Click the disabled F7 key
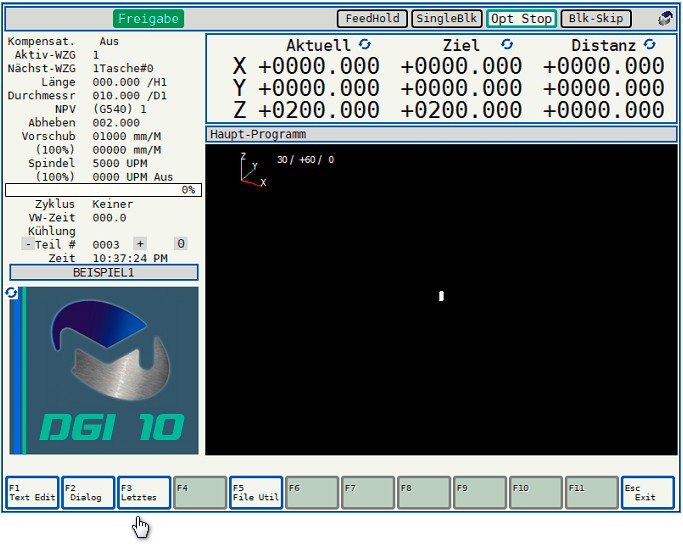The image size is (683, 549). coord(368,493)
